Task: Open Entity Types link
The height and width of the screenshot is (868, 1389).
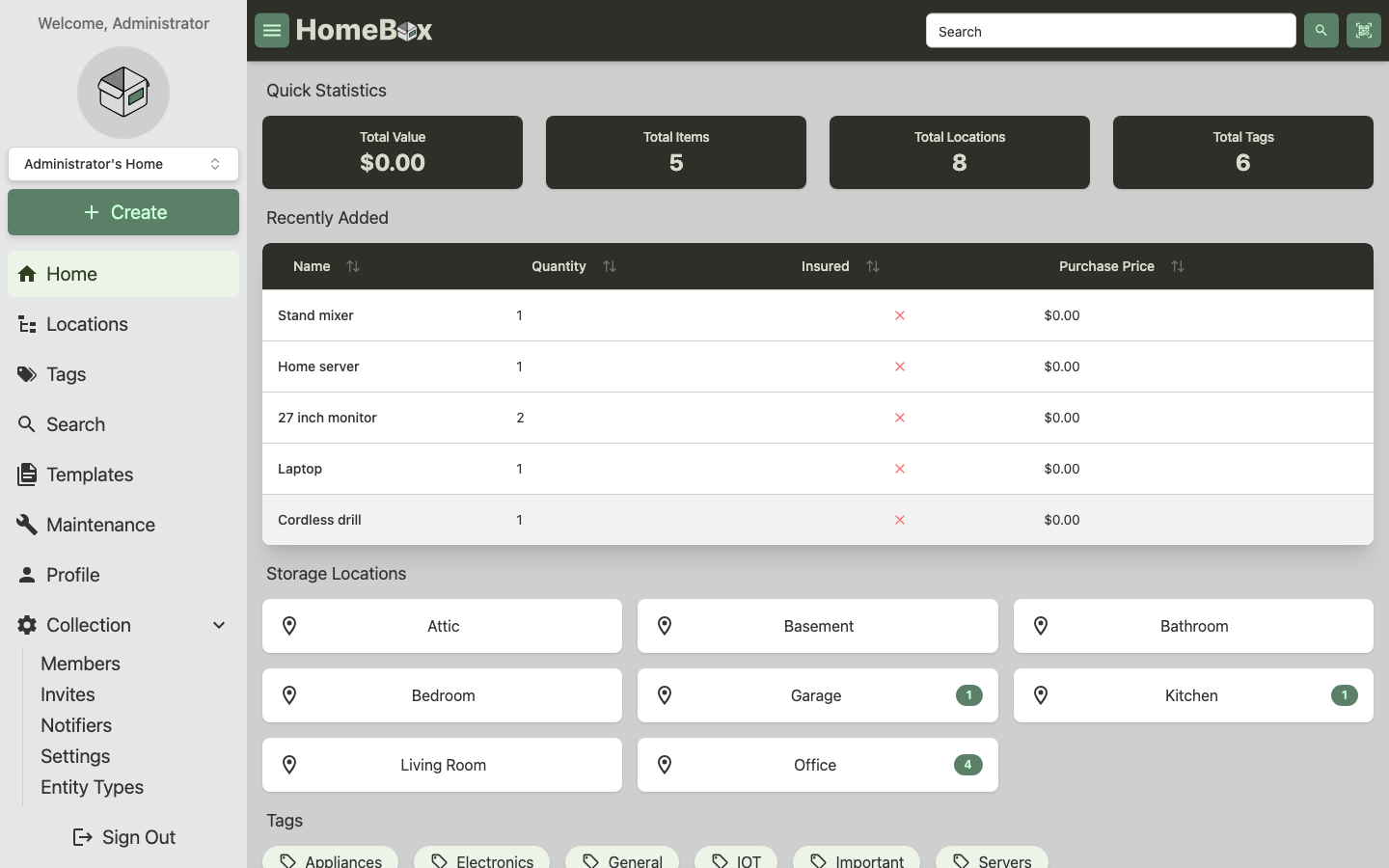Action: coord(92,787)
